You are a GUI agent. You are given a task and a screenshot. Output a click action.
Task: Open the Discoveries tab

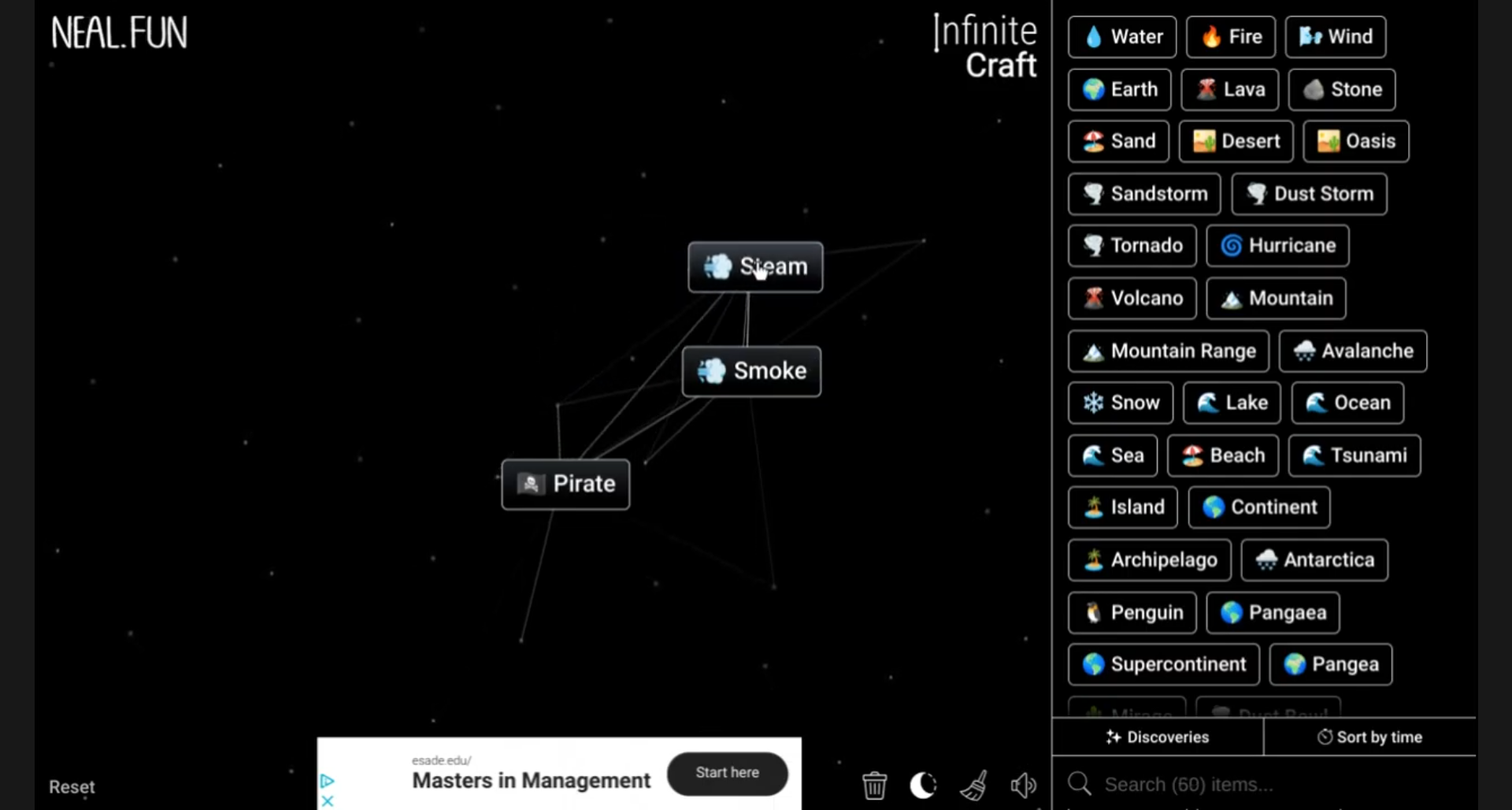click(x=1158, y=737)
